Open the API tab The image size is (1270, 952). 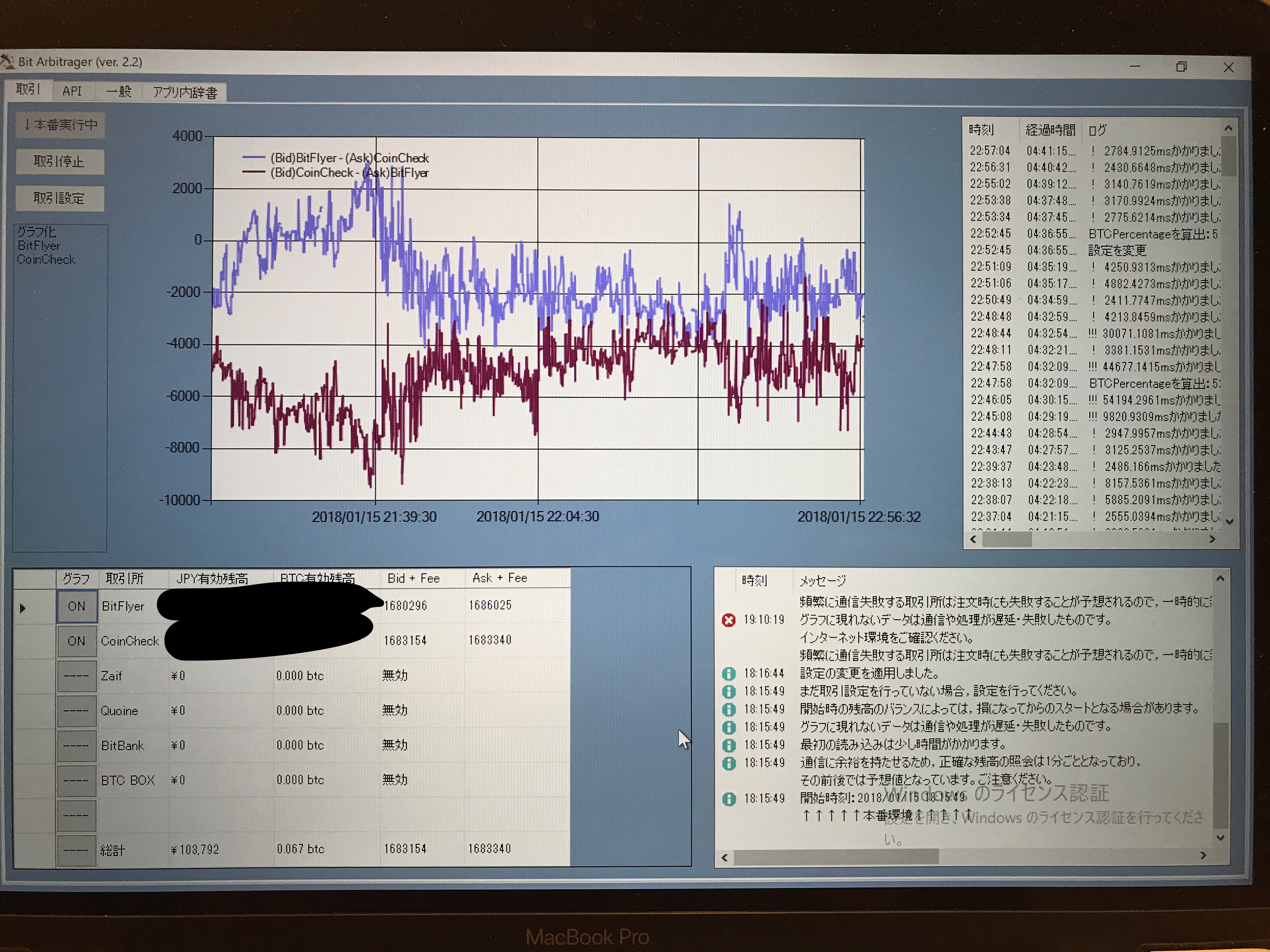coord(72,91)
